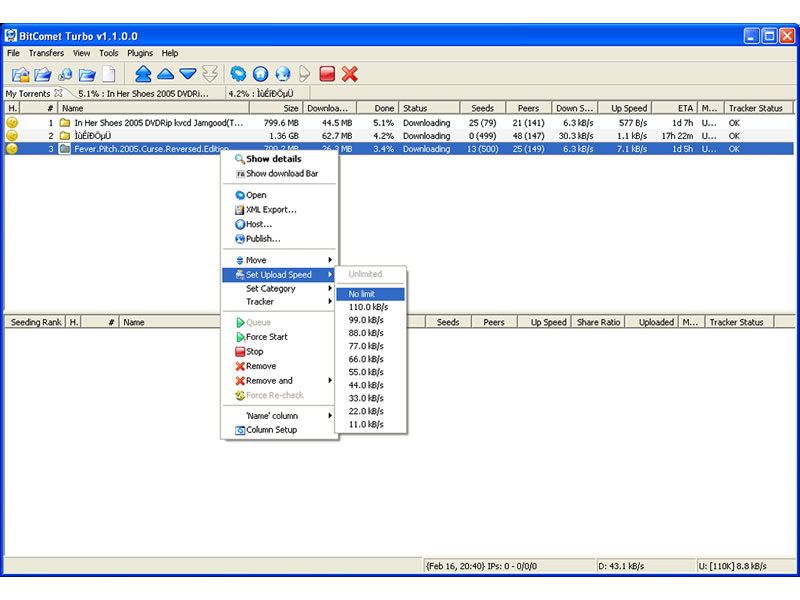Open the View menu

[x=82, y=53]
